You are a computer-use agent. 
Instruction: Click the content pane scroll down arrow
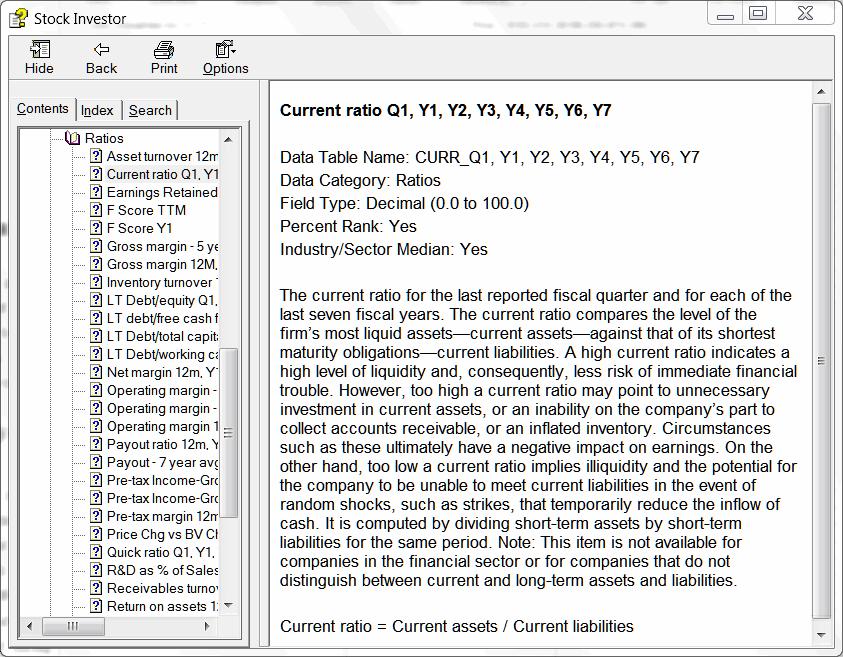tap(821, 635)
